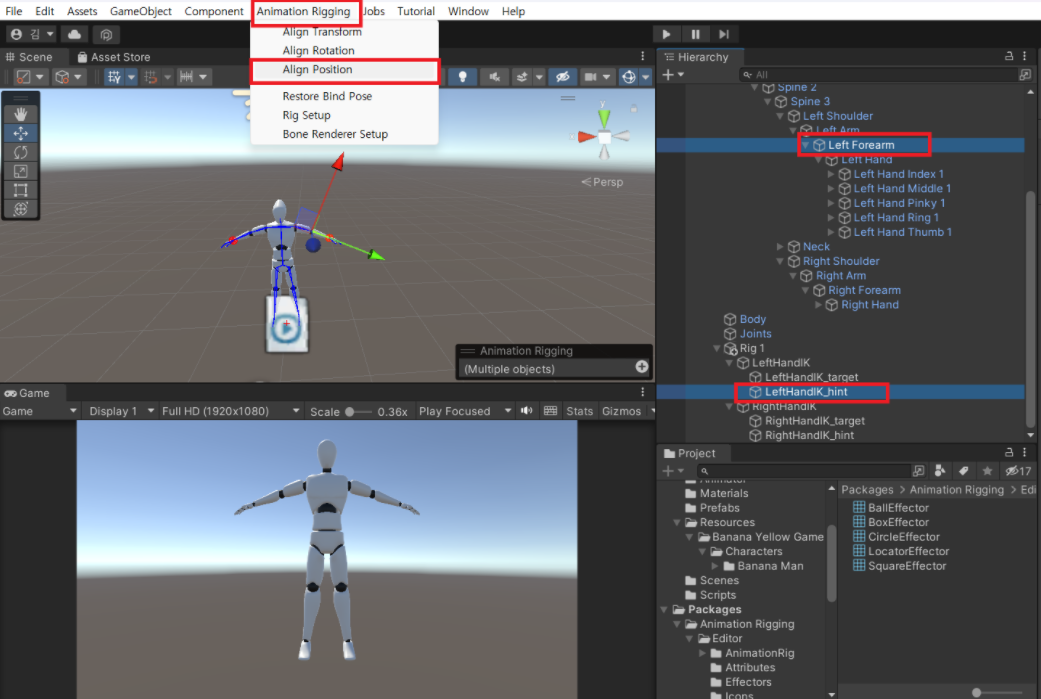Screen dimensions: 1041x699
Task: Click the Pause button
Action: pos(694,34)
